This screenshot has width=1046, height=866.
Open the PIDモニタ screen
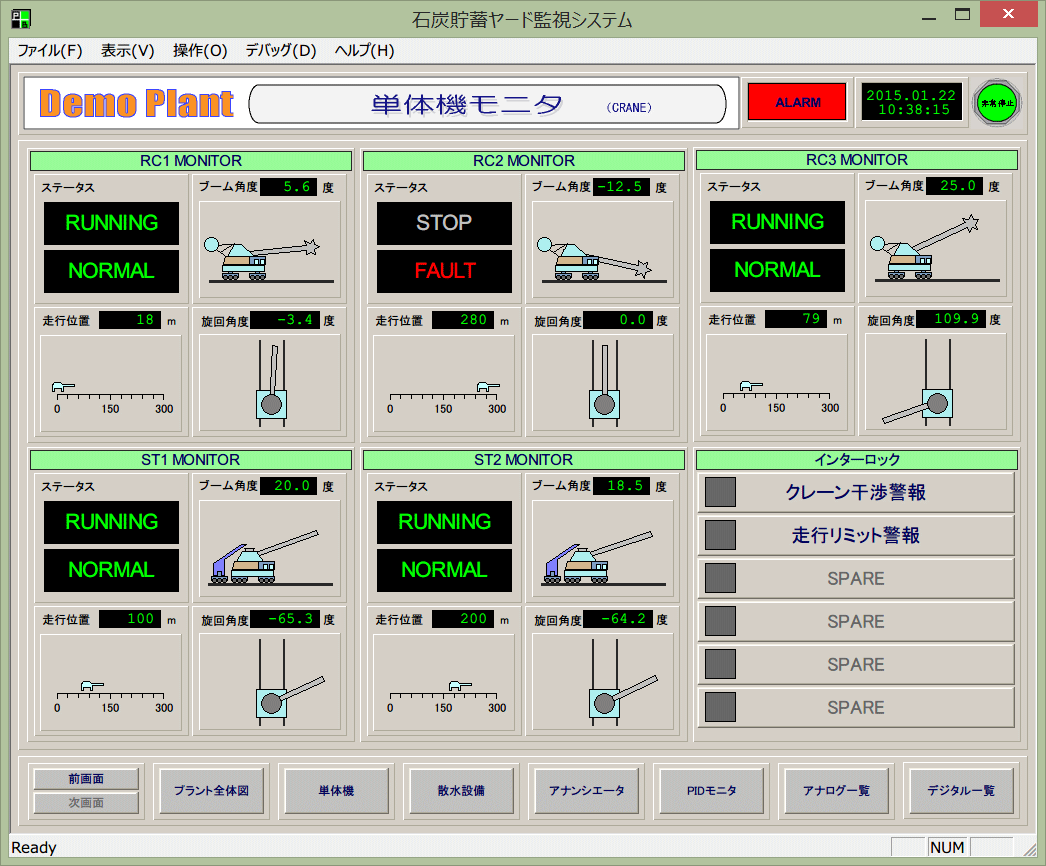(x=711, y=791)
